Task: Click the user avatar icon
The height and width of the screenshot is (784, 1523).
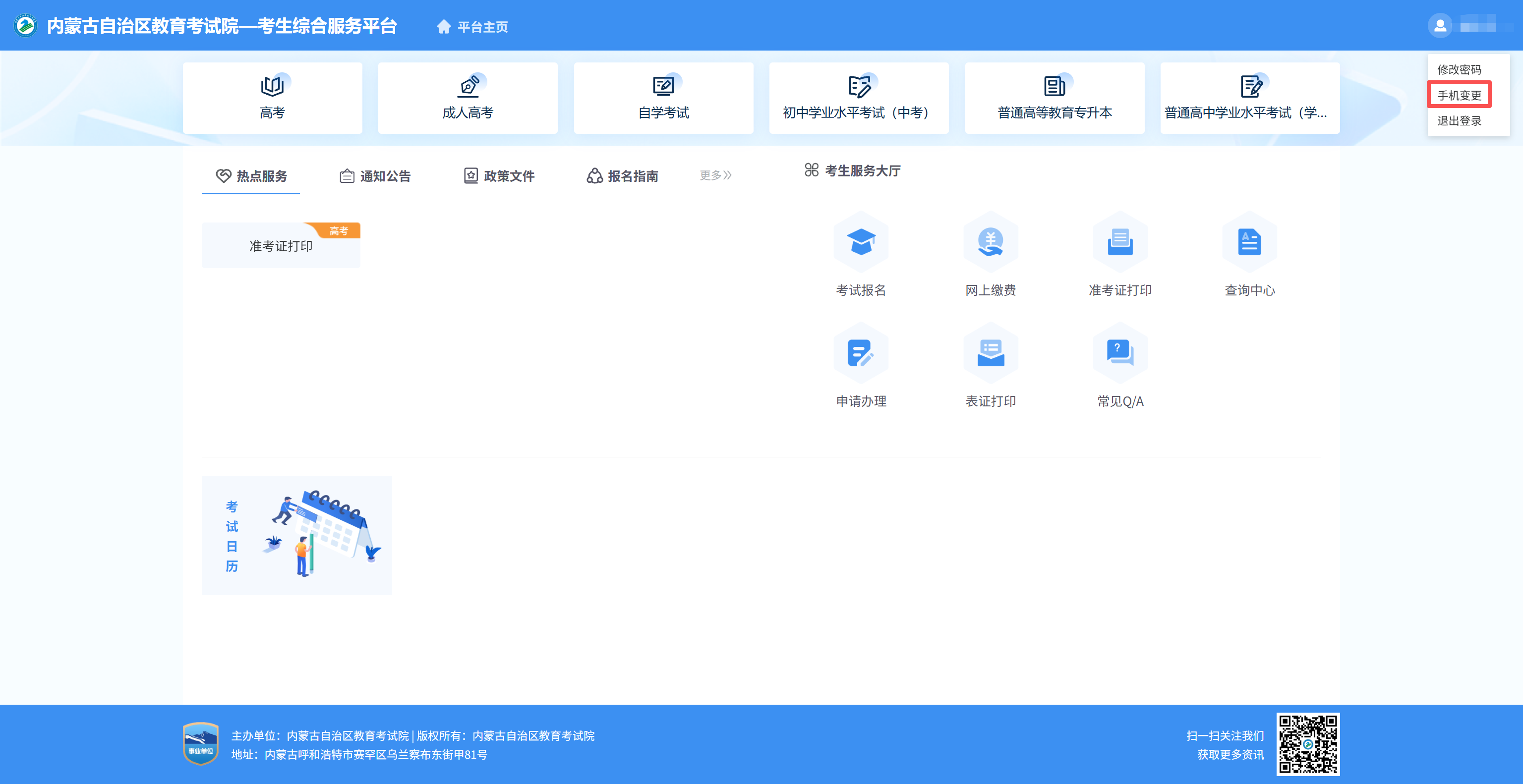Action: coord(1439,26)
